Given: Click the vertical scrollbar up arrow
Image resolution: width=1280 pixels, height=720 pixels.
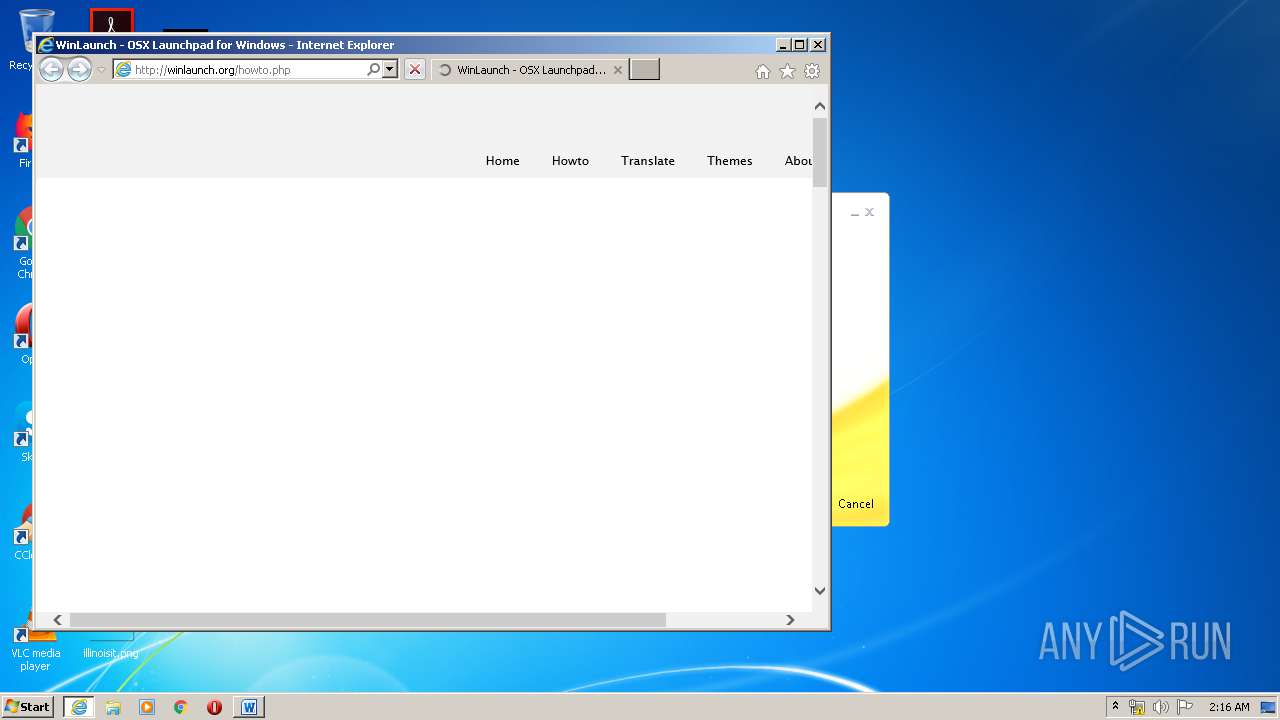Looking at the screenshot, I should [x=820, y=106].
